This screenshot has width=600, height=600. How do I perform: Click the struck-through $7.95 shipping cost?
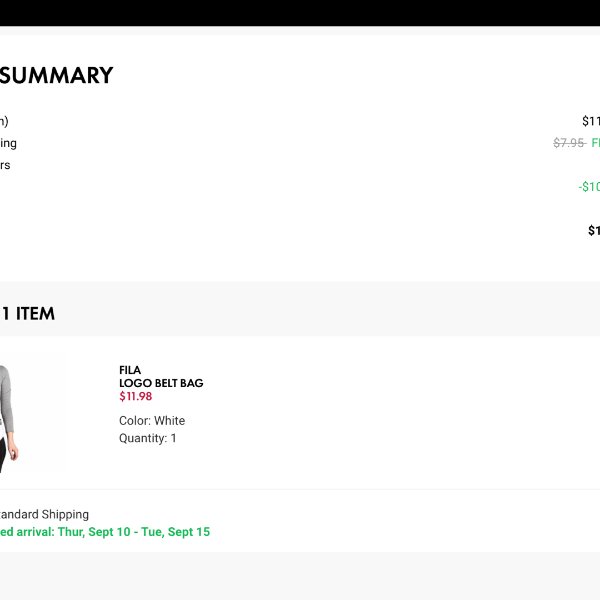569,143
